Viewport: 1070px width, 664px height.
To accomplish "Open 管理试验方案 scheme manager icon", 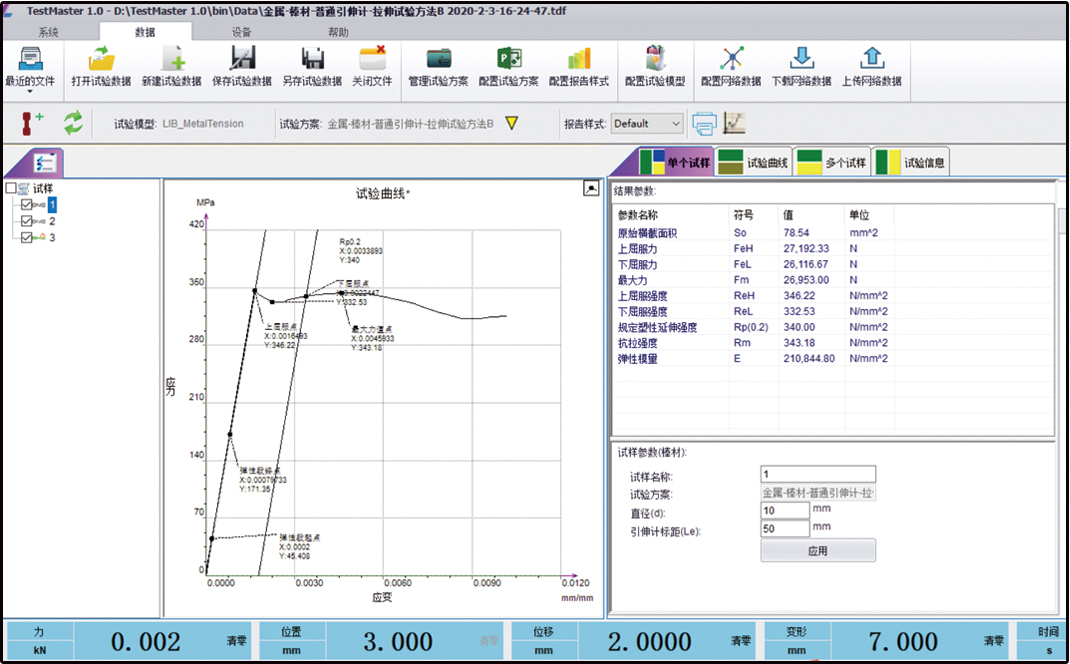I will point(438,60).
